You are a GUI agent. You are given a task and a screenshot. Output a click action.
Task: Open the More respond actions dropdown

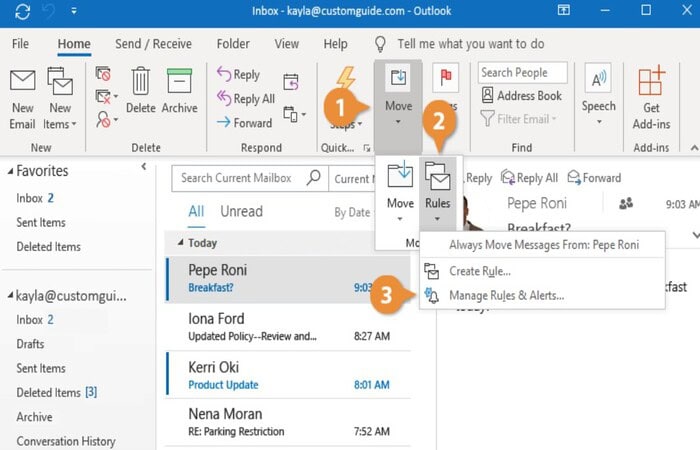coord(294,114)
